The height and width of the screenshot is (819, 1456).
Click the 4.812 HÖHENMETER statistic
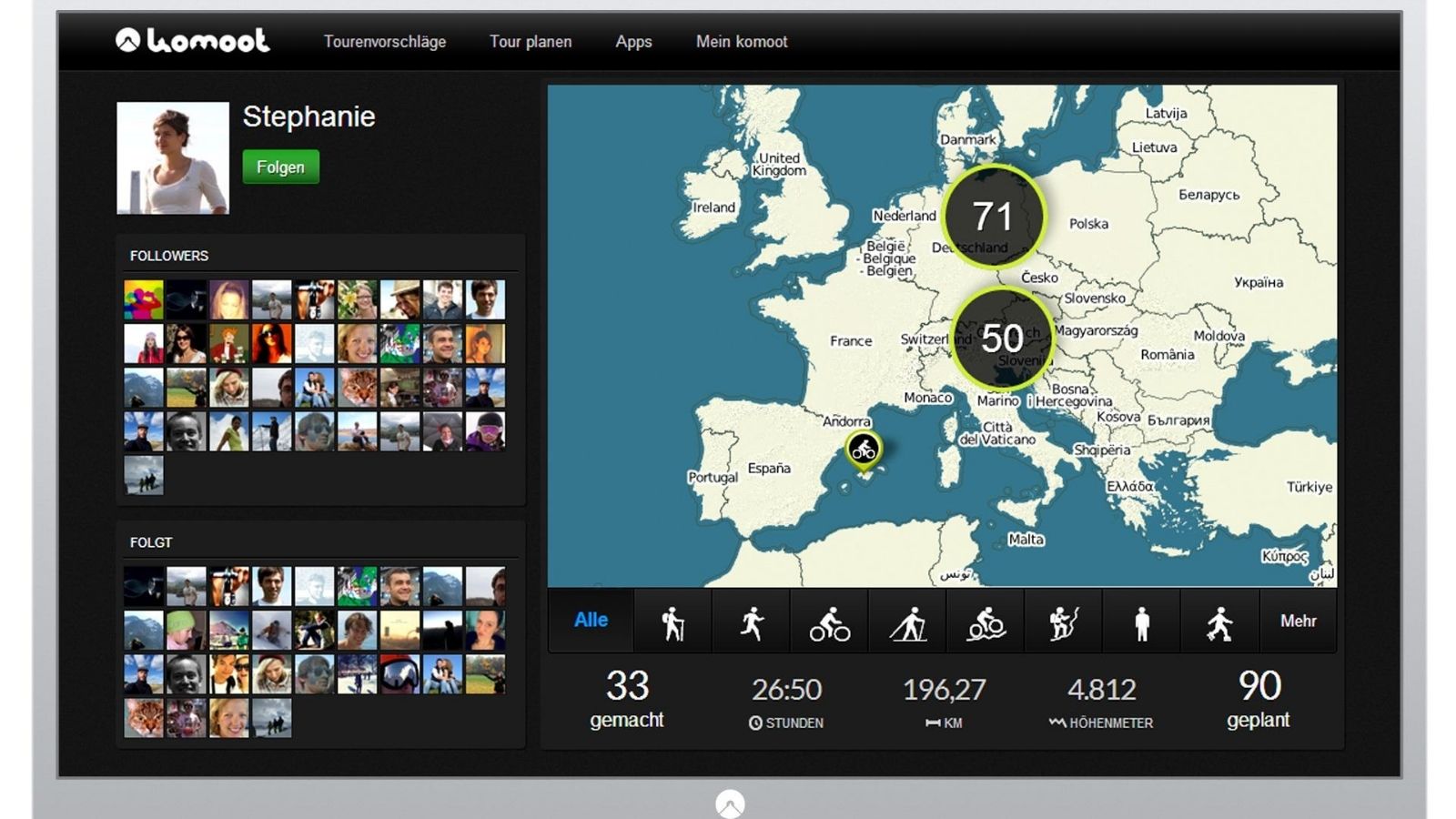(1101, 702)
